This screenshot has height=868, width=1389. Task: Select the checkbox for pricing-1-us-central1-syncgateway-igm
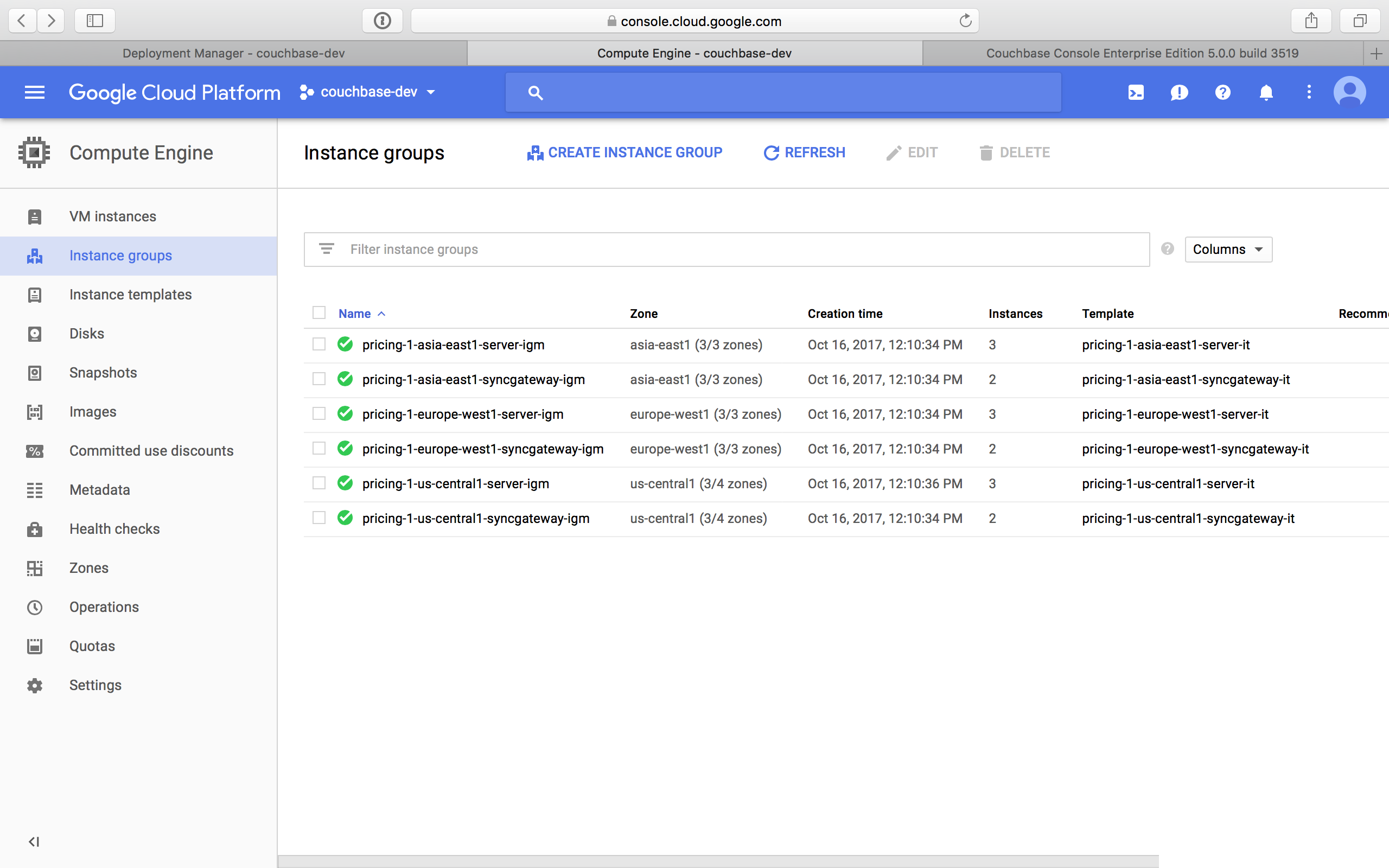pos(319,518)
